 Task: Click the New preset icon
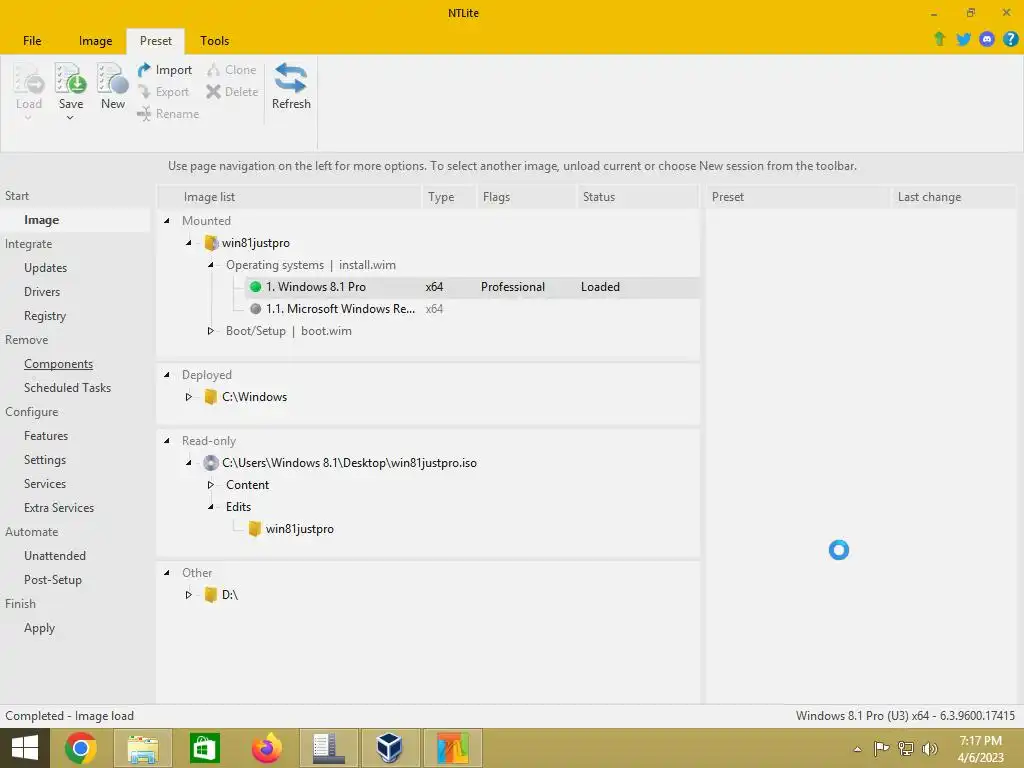click(112, 78)
